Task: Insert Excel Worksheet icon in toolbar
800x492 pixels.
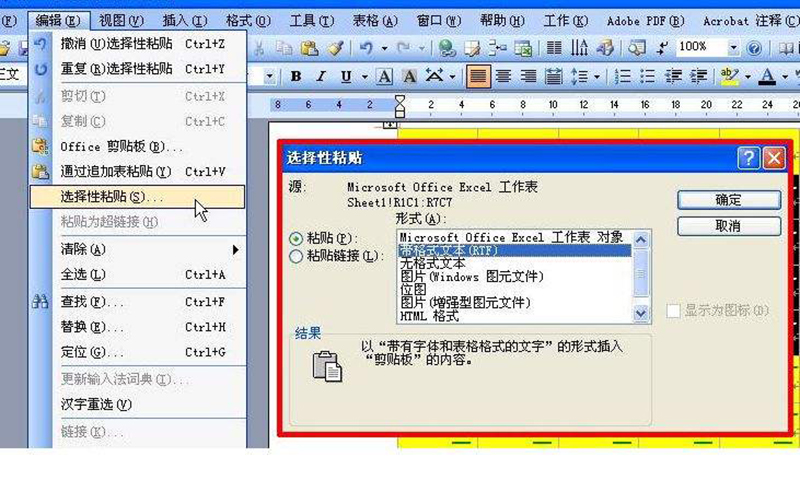Action: pyautogui.click(x=523, y=48)
